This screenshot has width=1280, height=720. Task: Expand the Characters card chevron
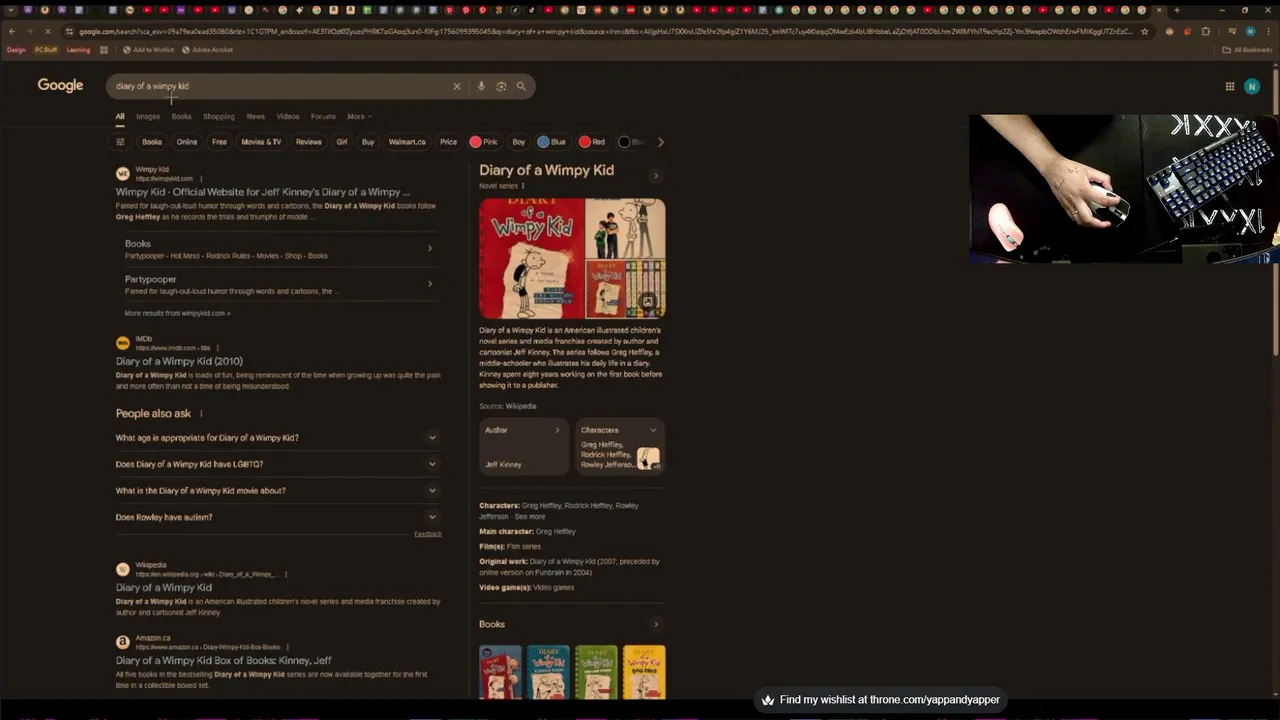click(653, 430)
